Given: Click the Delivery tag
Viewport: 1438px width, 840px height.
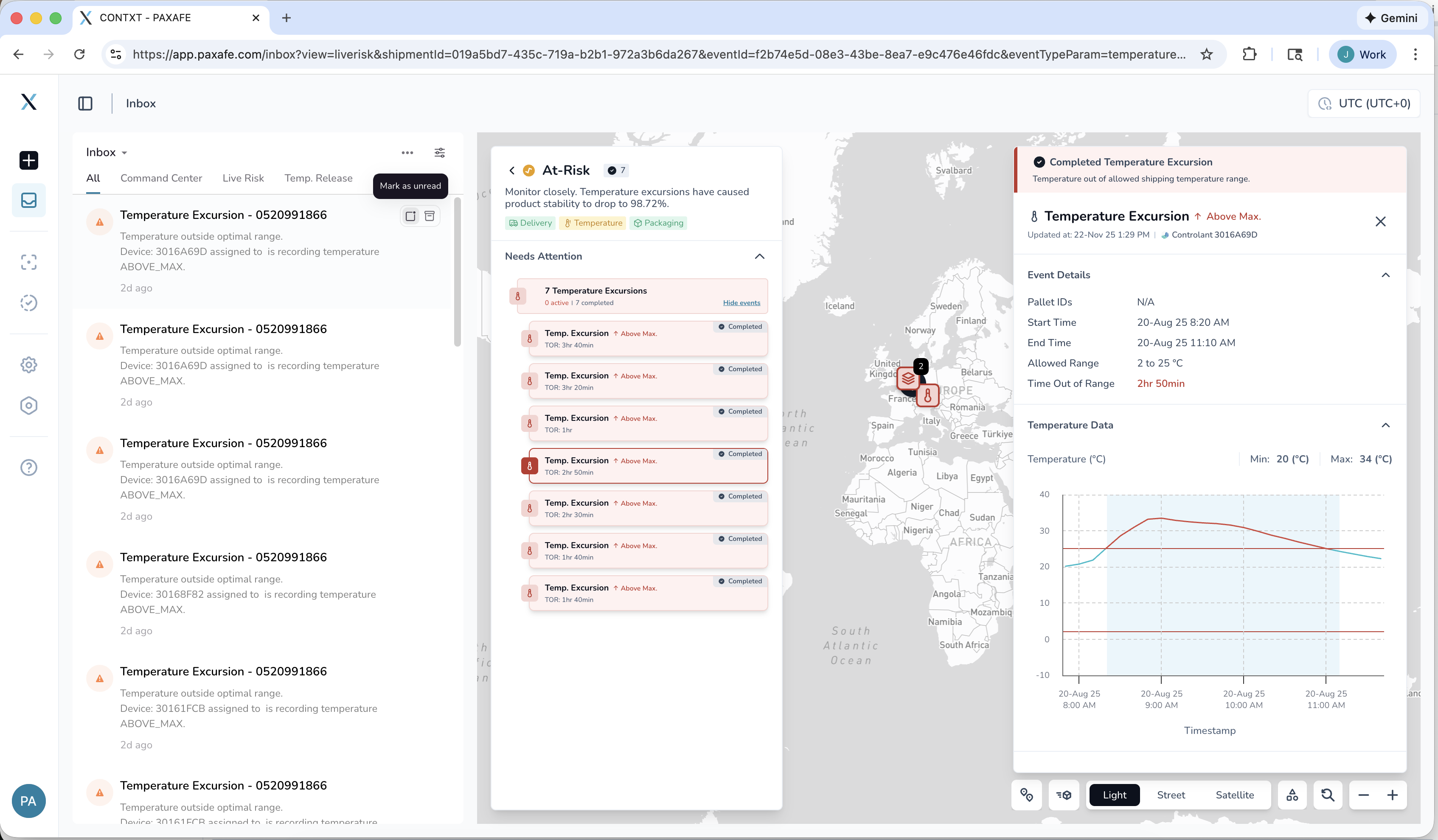Looking at the screenshot, I should pyautogui.click(x=530, y=223).
